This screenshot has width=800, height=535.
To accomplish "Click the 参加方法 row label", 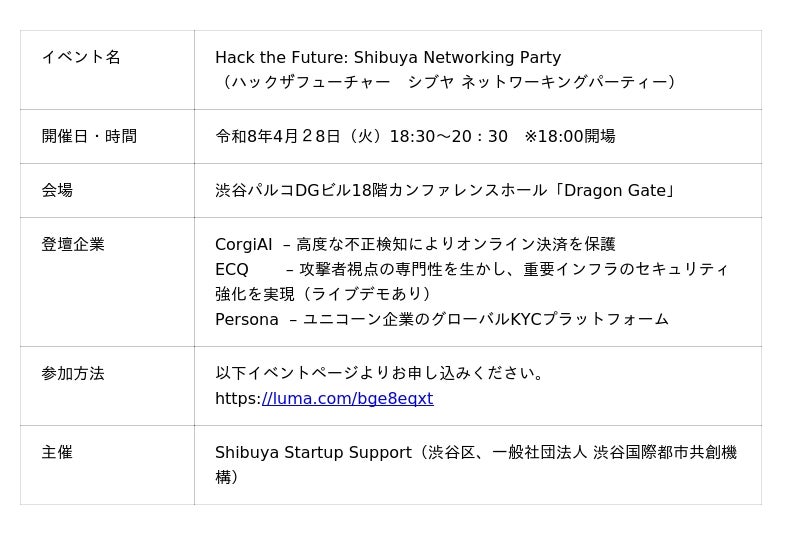I will [x=73, y=373].
